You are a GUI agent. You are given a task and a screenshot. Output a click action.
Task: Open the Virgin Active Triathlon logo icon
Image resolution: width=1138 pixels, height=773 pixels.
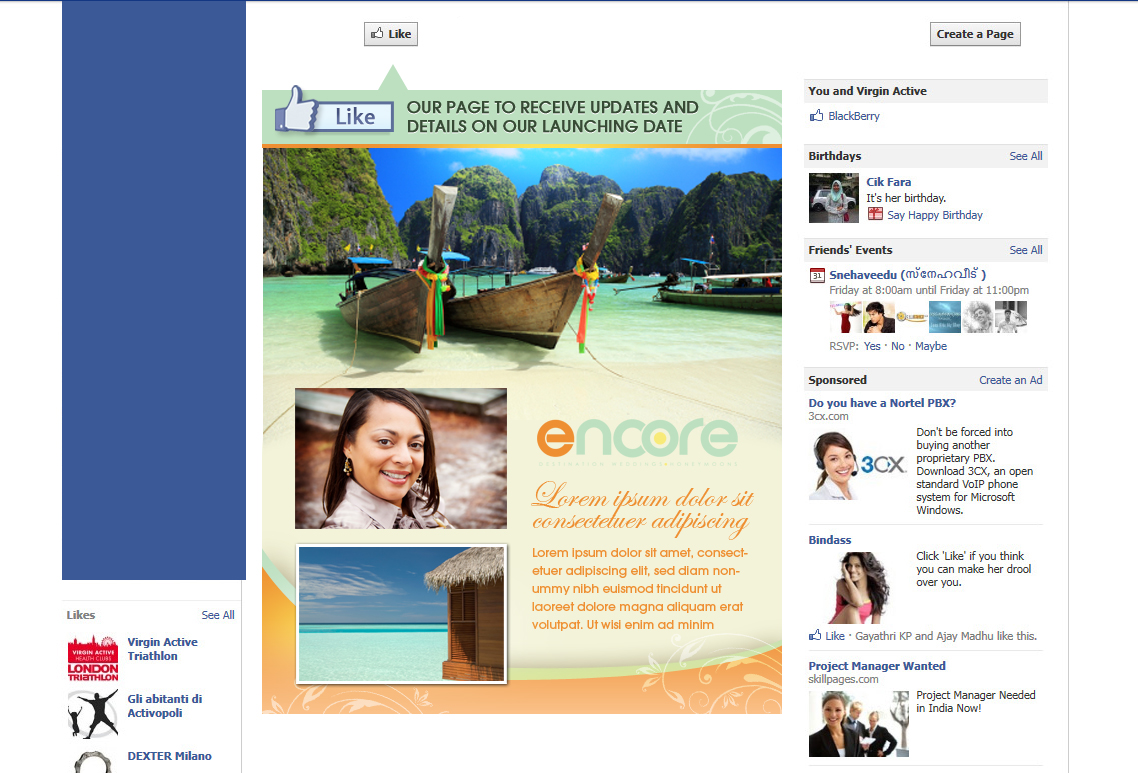(92, 656)
